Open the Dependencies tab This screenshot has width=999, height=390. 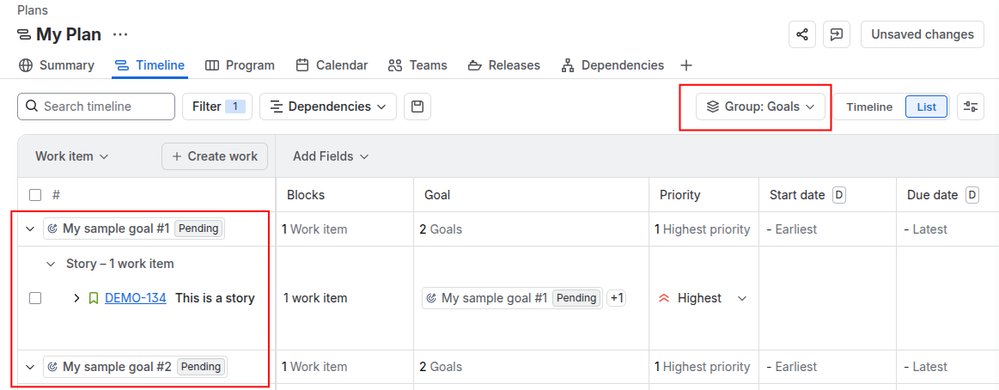point(612,65)
